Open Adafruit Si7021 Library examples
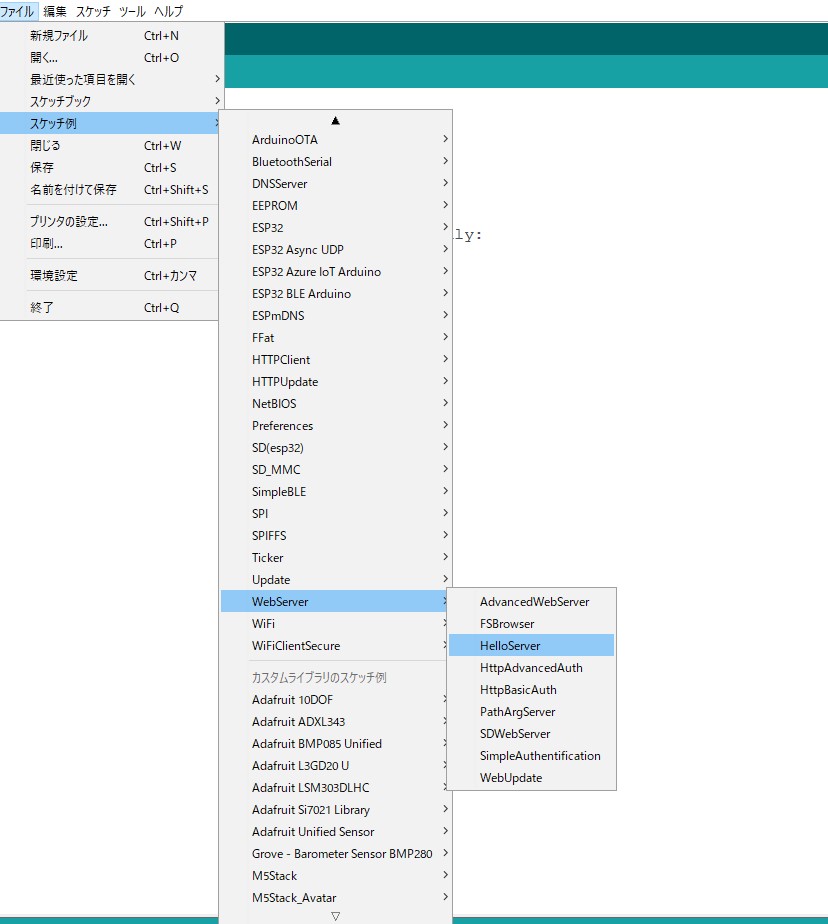This screenshot has height=924, width=828. click(335, 810)
